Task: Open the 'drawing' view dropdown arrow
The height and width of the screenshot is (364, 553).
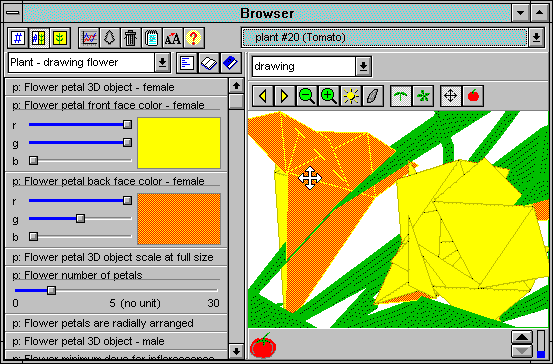Action: point(363,66)
